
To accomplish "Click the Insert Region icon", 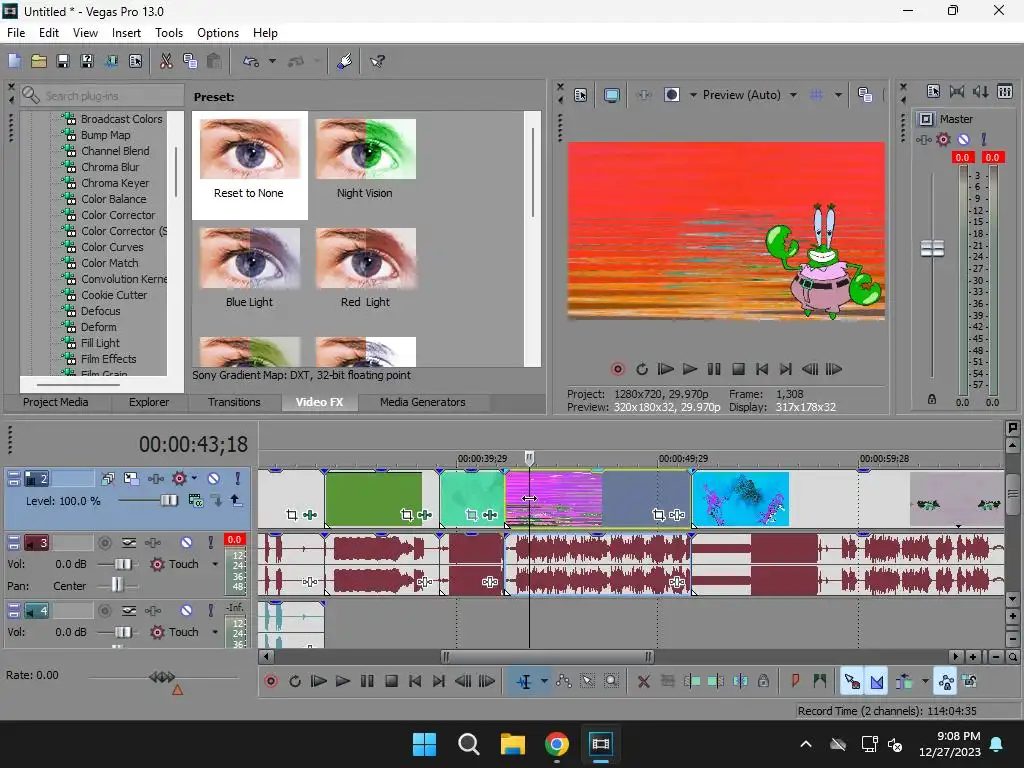I will pyautogui.click(x=820, y=682).
